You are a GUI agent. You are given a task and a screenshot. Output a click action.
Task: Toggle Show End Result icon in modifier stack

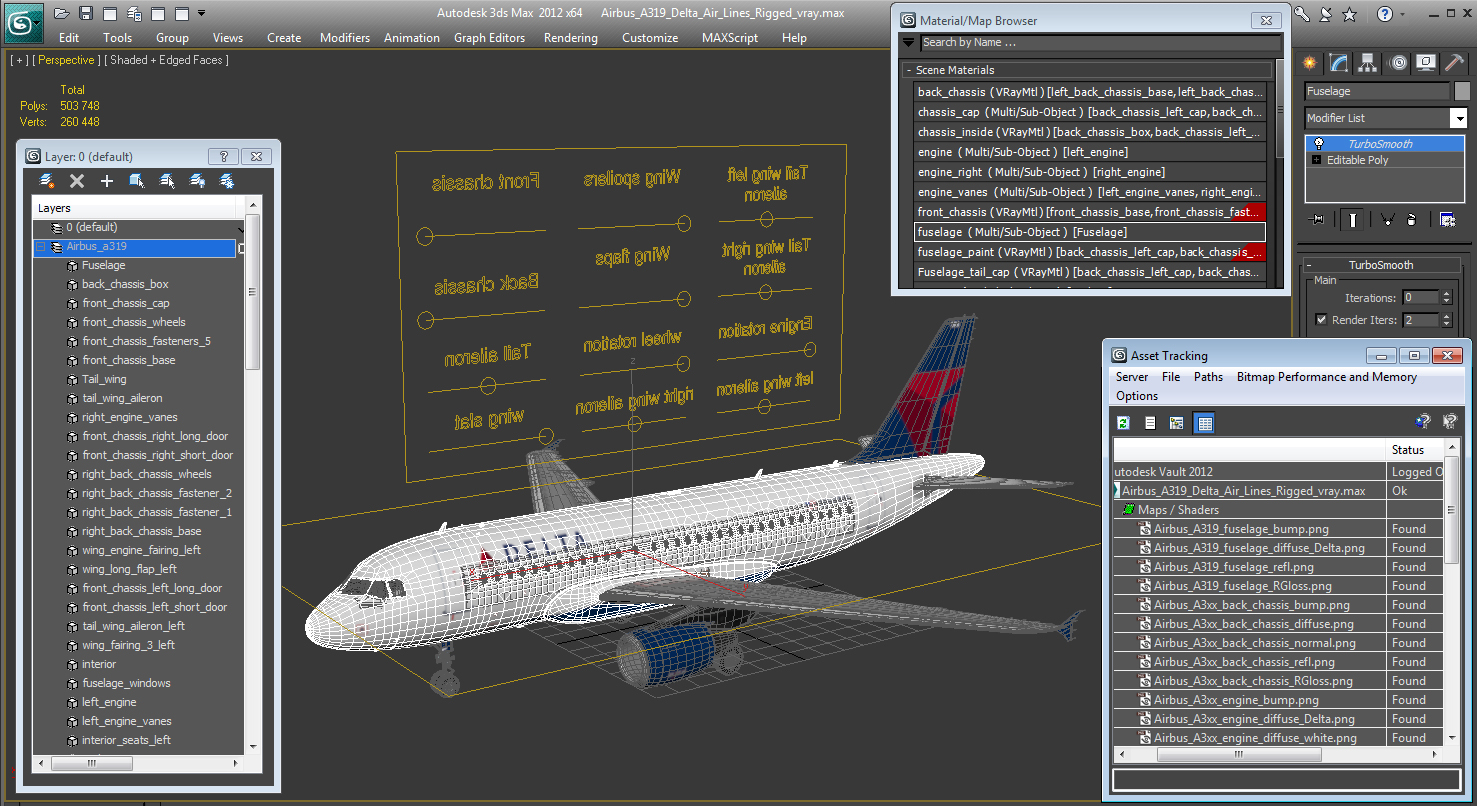coord(1353,219)
